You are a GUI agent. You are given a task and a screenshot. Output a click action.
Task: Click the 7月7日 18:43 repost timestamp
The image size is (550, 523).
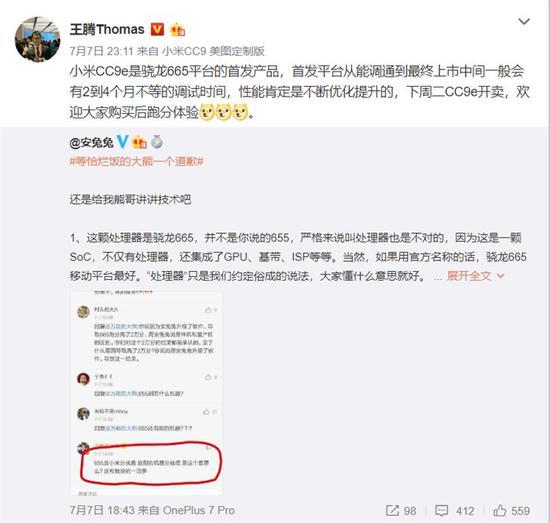(101, 510)
